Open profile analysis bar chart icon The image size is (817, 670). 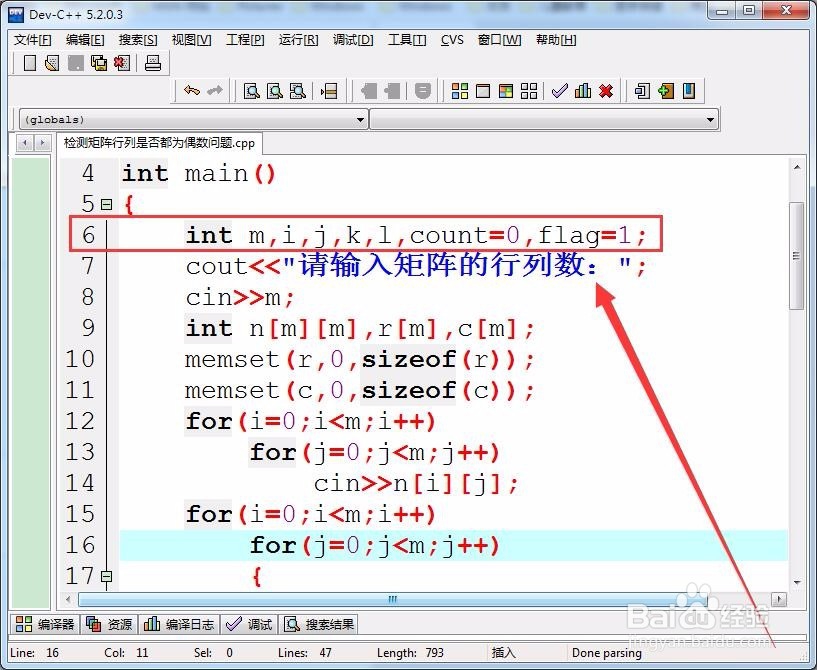583,91
